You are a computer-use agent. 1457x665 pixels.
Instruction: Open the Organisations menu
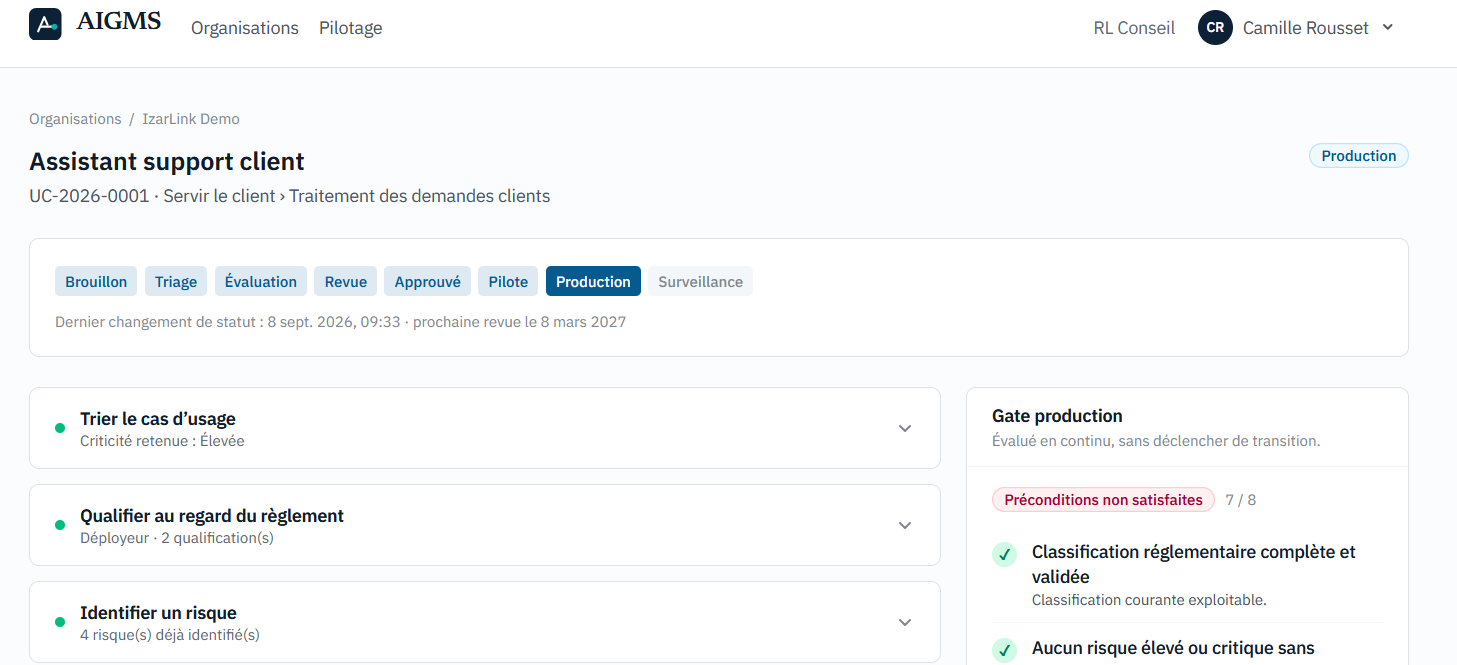(x=245, y=28)
